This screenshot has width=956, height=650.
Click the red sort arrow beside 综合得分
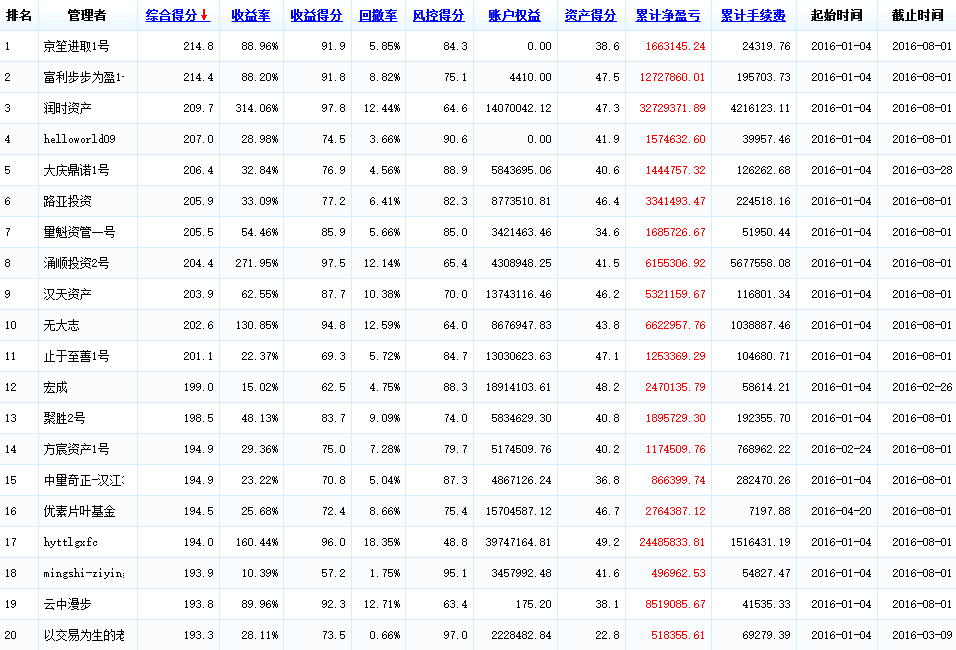coord(204,15)
